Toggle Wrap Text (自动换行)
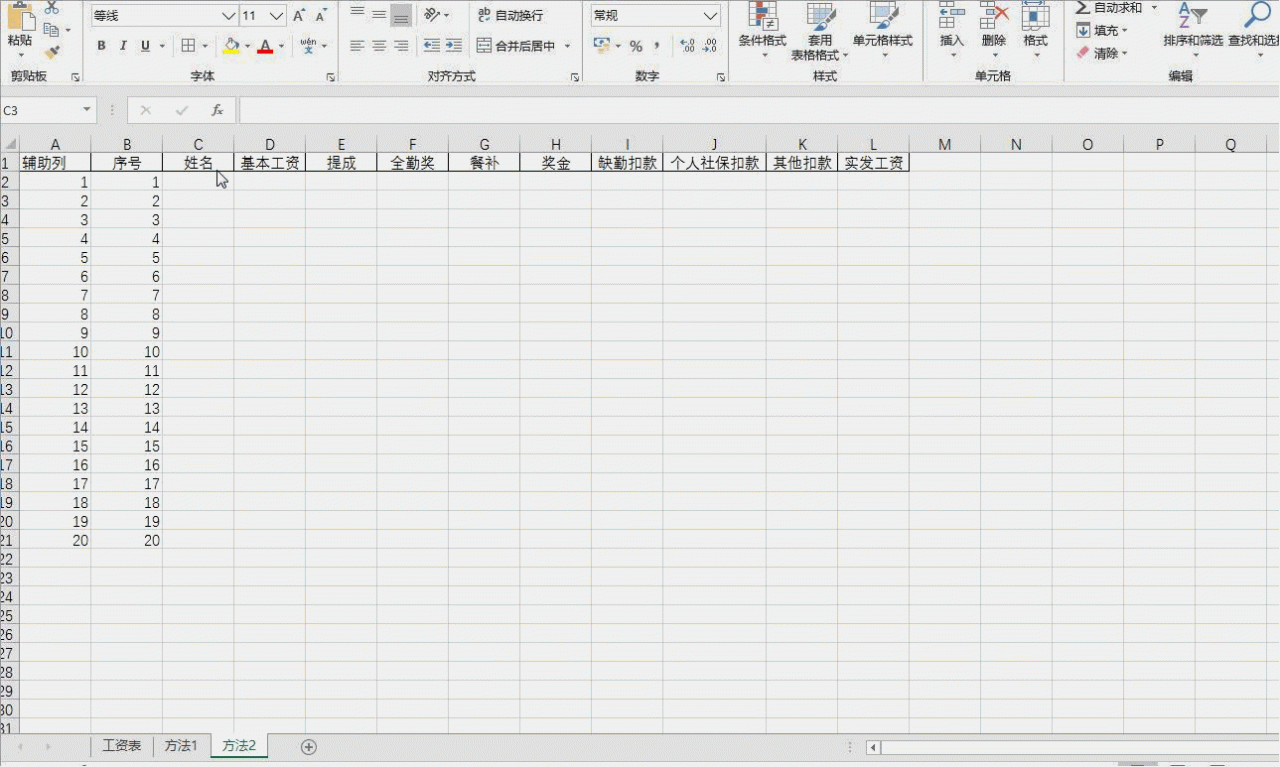This screenshot has height=767, width=1280. 510,15
